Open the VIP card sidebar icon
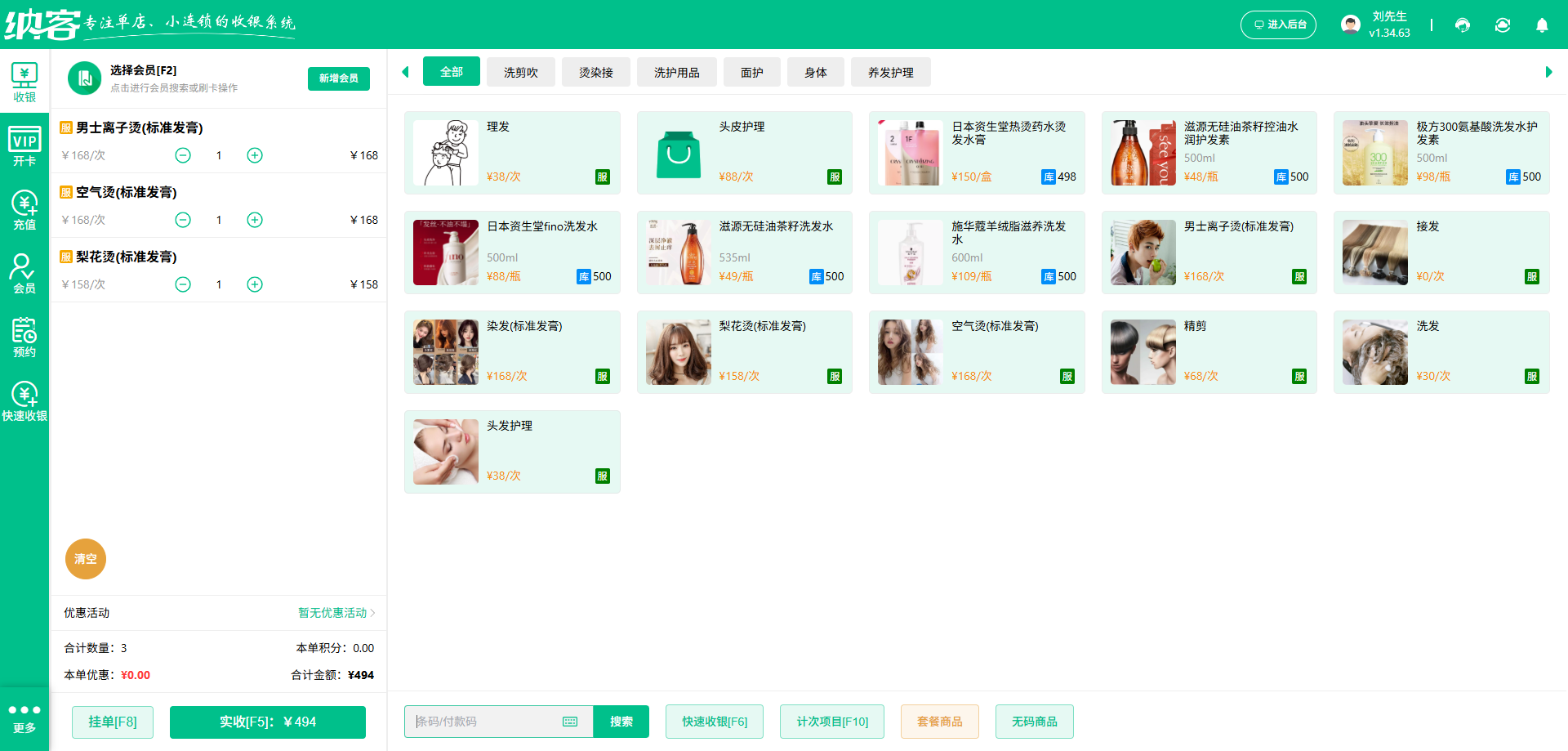Viewport: 1568px width, 751px height. tap(24, 146)
